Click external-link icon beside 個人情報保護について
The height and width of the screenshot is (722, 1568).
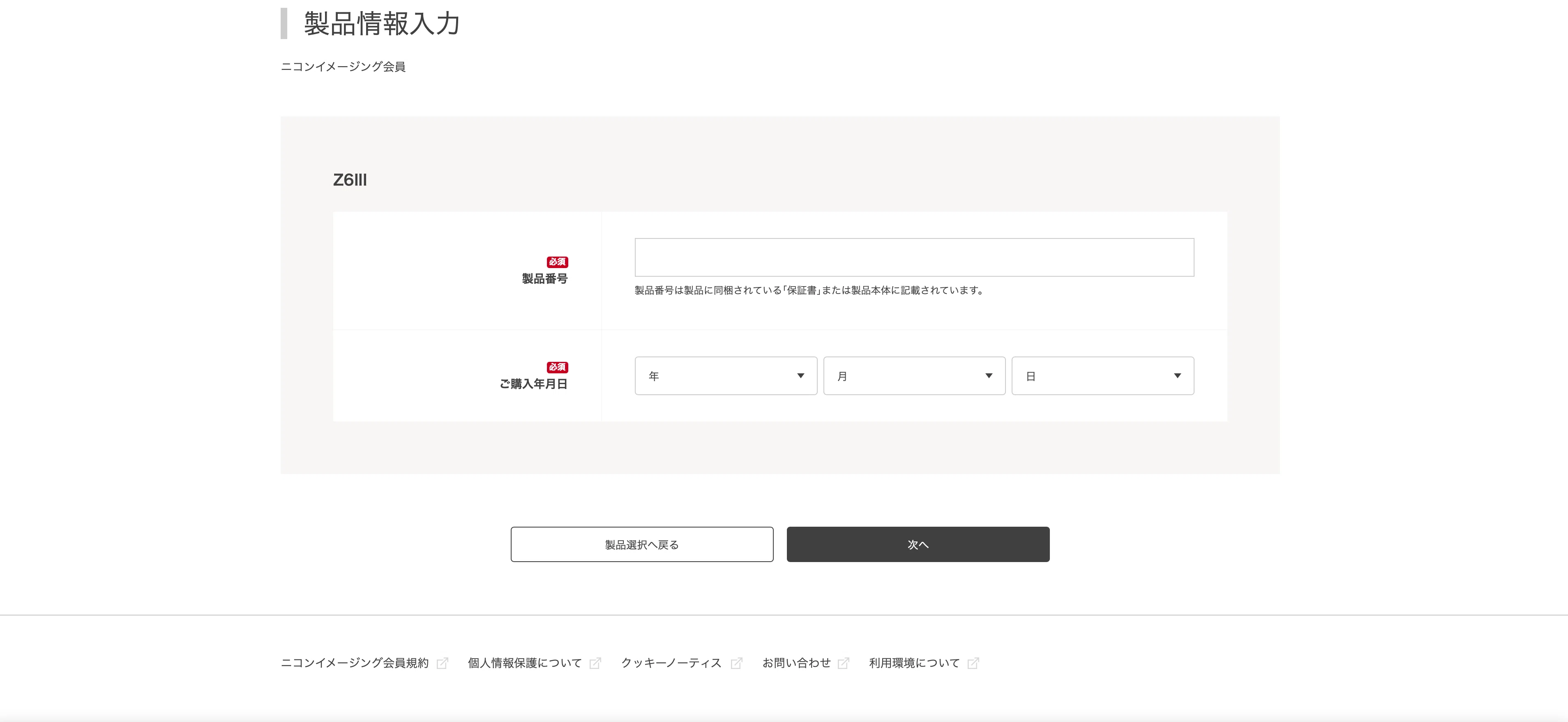(x=595, y=663)
